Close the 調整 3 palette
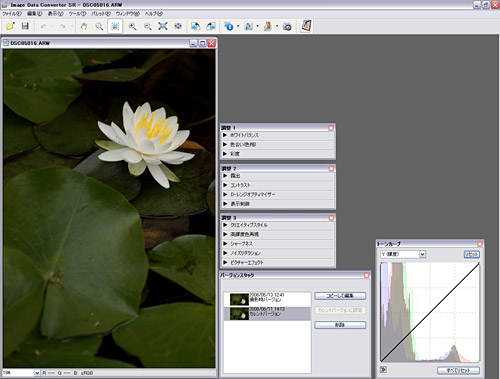Viewport: 500px width, 379px height. [x=331, y=218]
